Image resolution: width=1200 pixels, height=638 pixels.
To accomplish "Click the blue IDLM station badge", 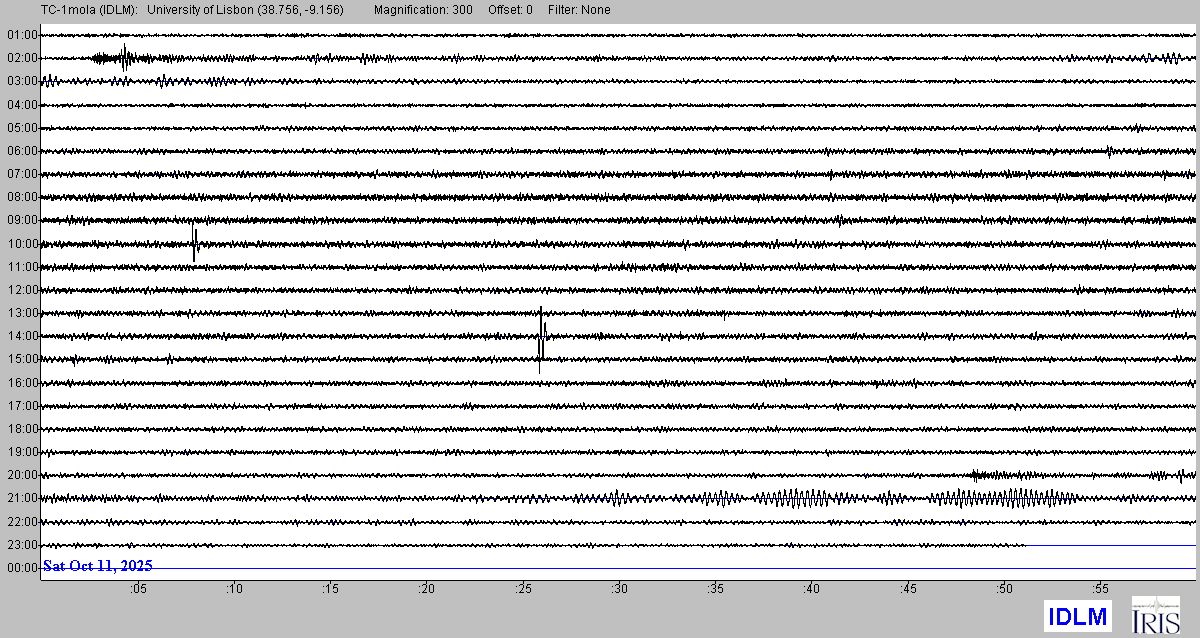I will tap(1078, 616).
